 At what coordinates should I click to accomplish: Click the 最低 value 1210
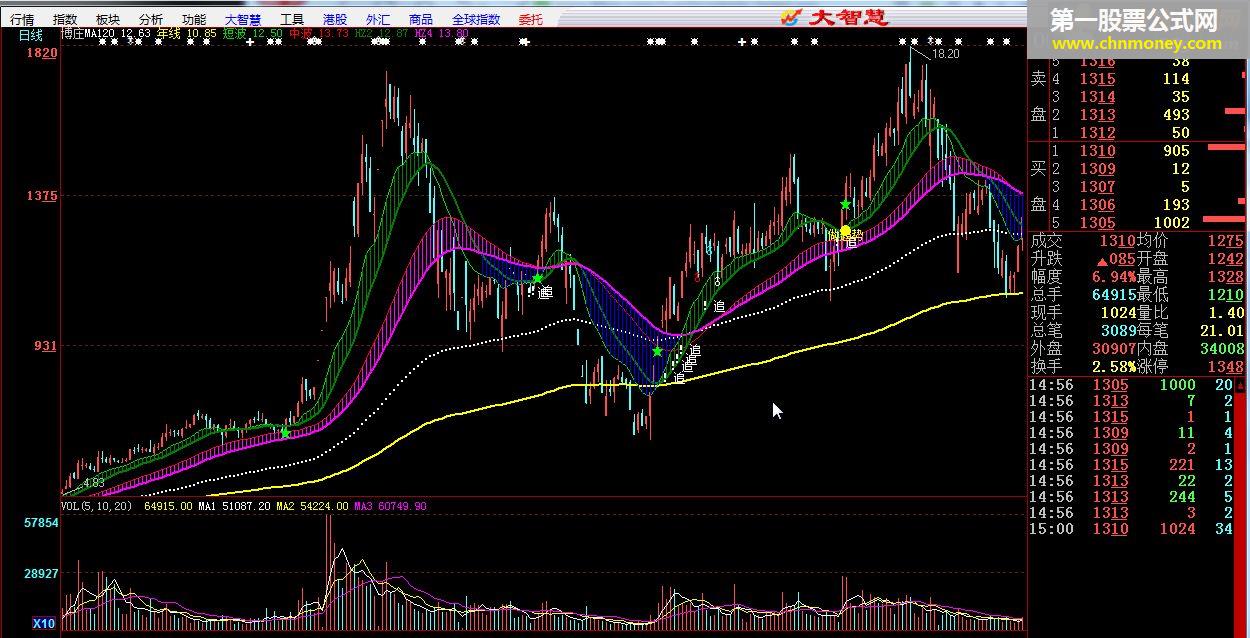coord(1225,295)
